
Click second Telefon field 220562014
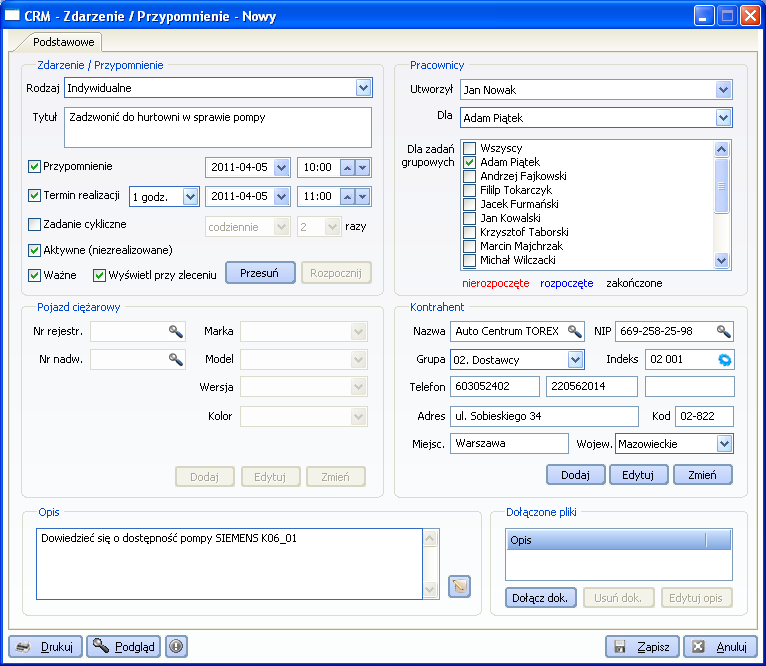[592, 387]
